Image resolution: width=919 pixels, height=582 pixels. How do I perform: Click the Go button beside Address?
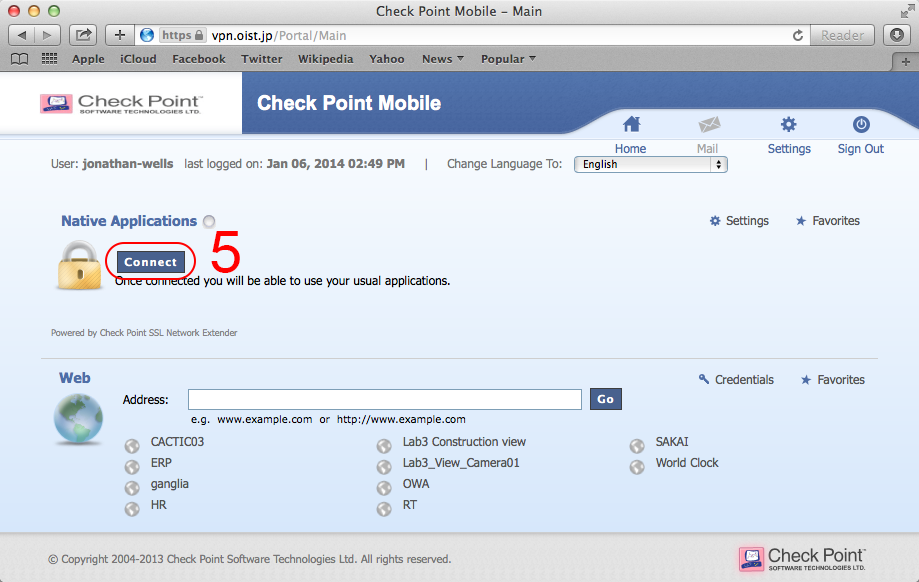[605, 399]
